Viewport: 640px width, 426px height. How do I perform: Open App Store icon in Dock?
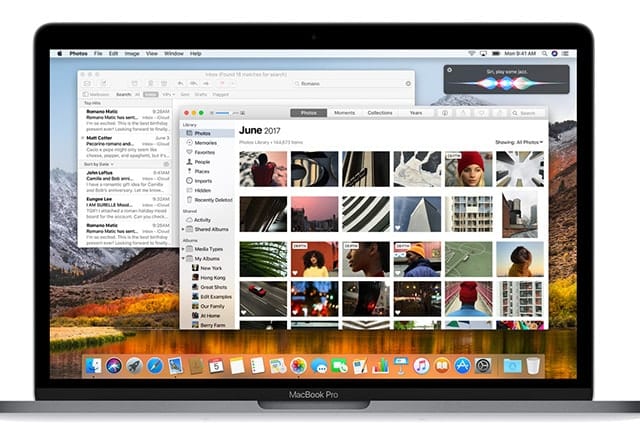tap(462, 366)
